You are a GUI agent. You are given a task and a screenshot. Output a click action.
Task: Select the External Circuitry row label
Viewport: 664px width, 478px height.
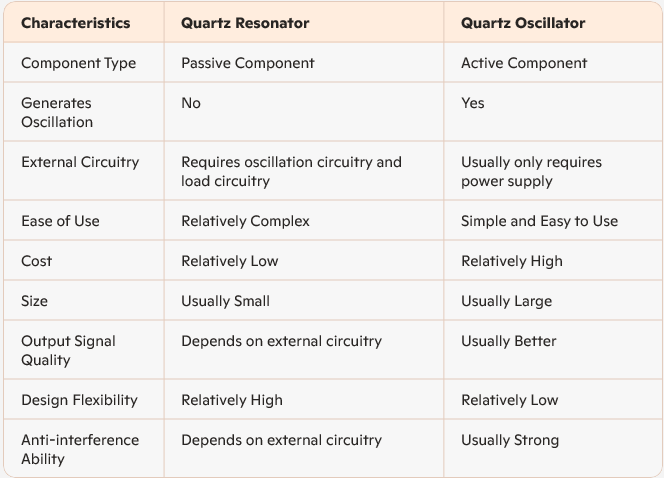tap(80, 162)
